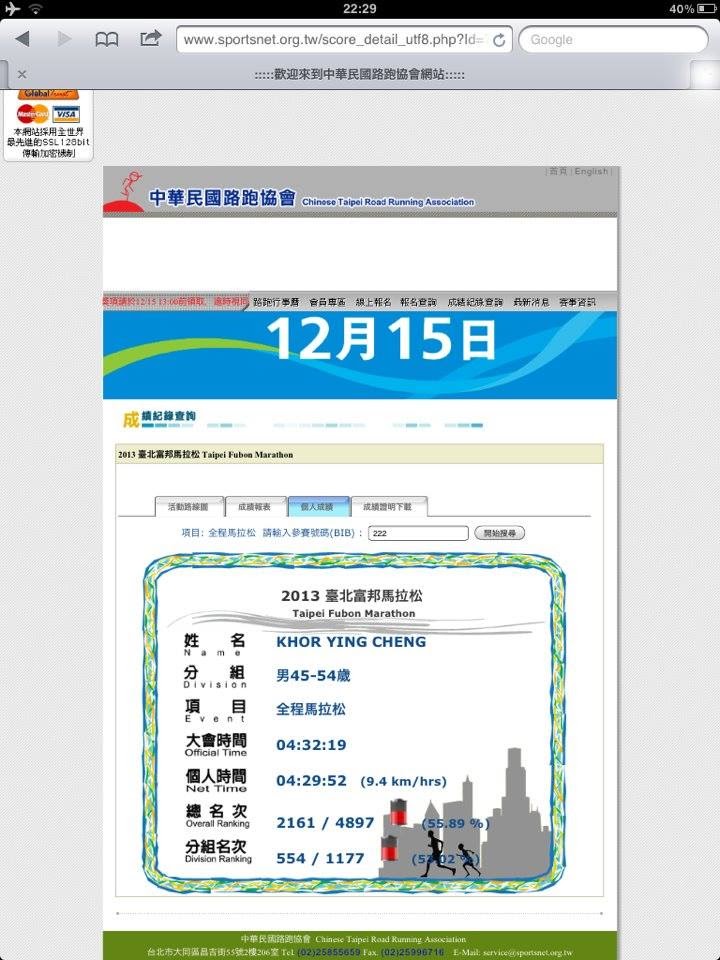Open the 首頁 home link
720x960 pixels.
[558, 171]
